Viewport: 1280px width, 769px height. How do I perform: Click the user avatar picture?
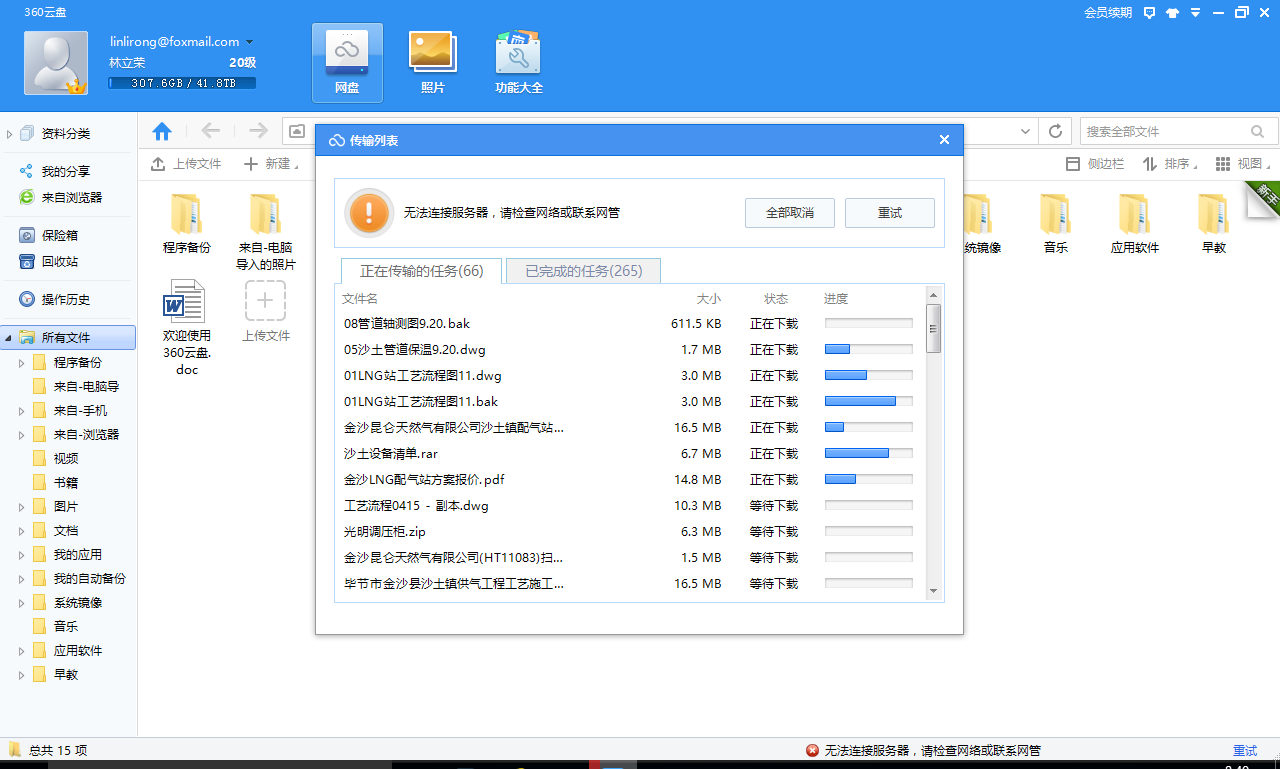click(57, 63)
